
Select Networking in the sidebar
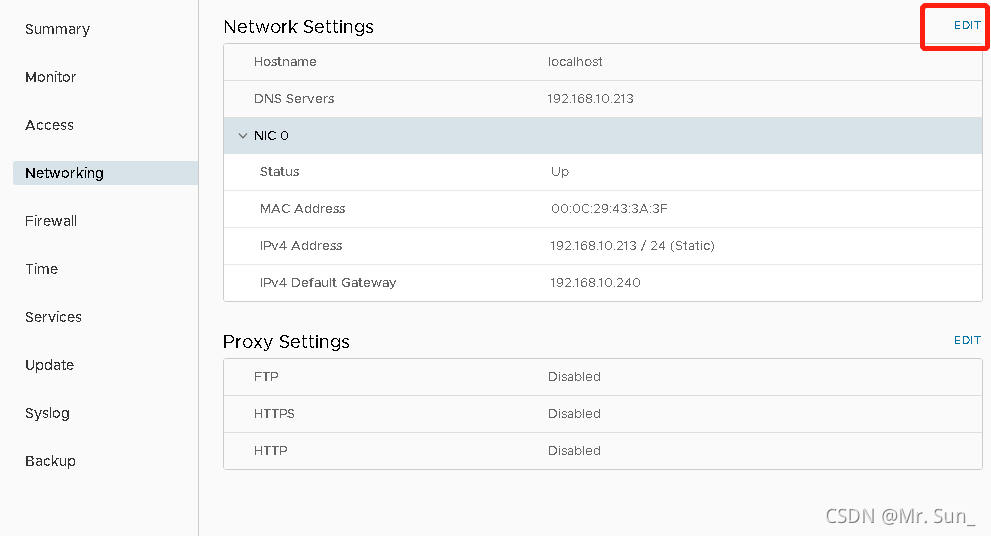(x=64, y=173)
